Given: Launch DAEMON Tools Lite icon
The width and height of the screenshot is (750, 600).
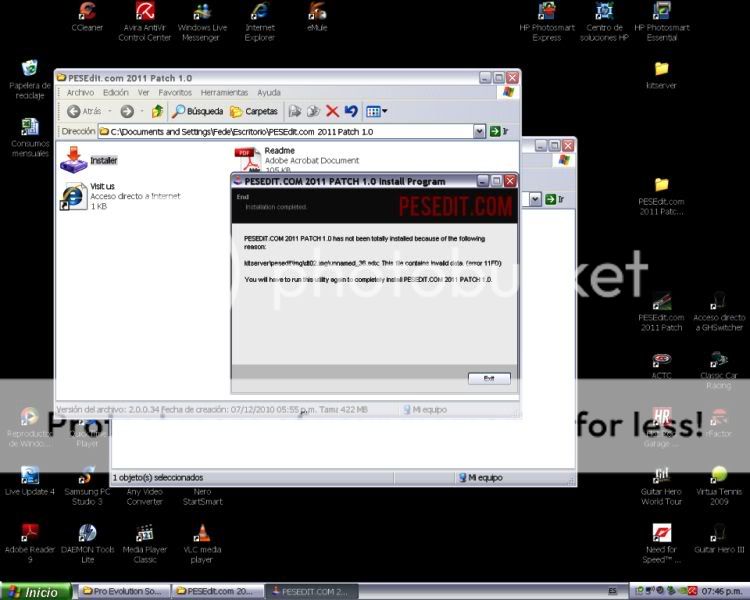Looking at the screenshot, I should click(x=88, y=544).
